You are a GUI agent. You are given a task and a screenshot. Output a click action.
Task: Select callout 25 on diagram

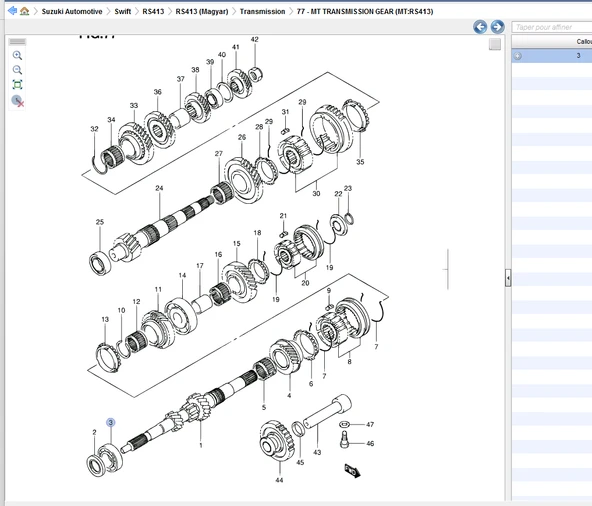pos(100,222)
